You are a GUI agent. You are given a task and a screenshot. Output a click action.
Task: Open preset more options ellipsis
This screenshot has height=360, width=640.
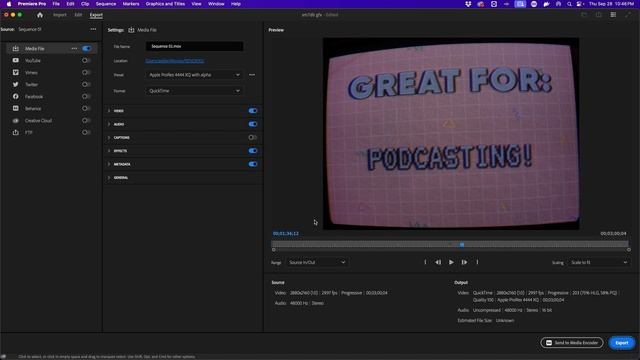coord(252,75)
